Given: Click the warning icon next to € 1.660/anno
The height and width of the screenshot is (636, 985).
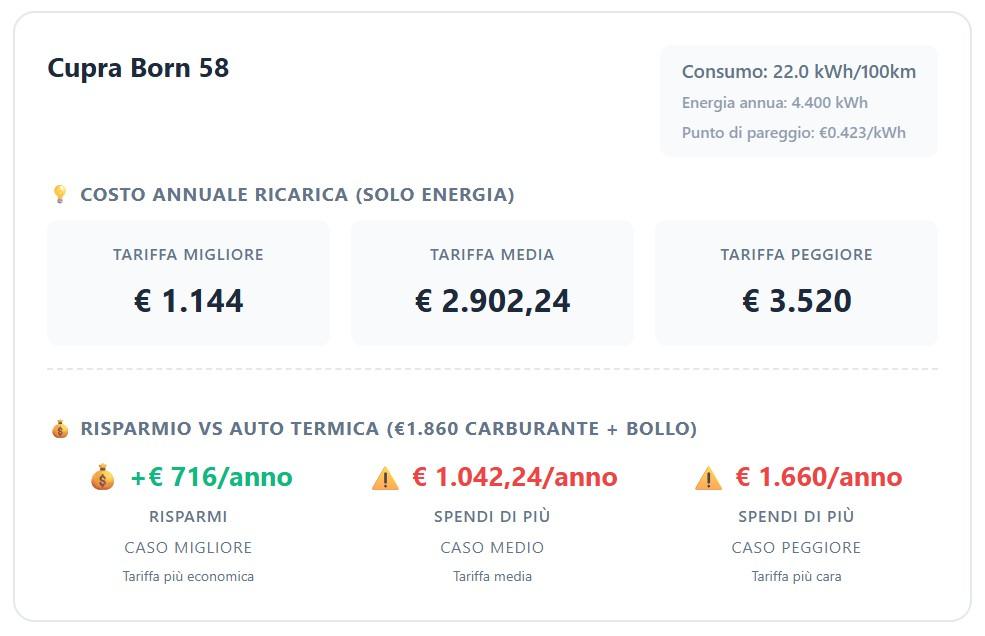Looking at the screenshot, I should click(x=708, y=479).
